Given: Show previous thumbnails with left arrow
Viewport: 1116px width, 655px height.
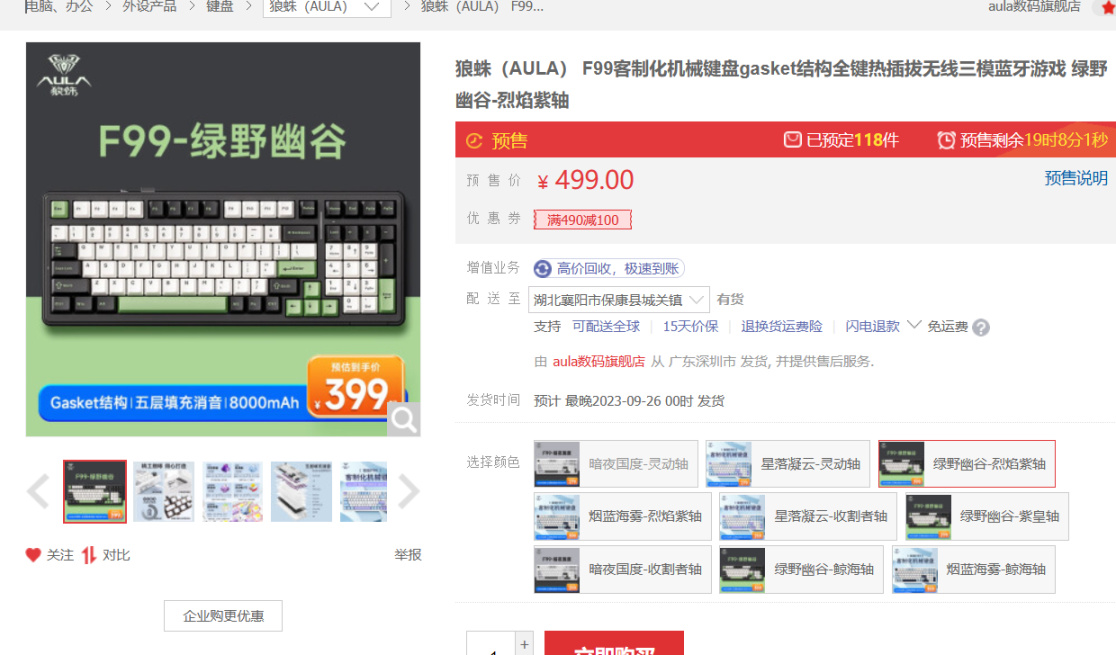Looking at the screenshot, I should pos(38,491).
